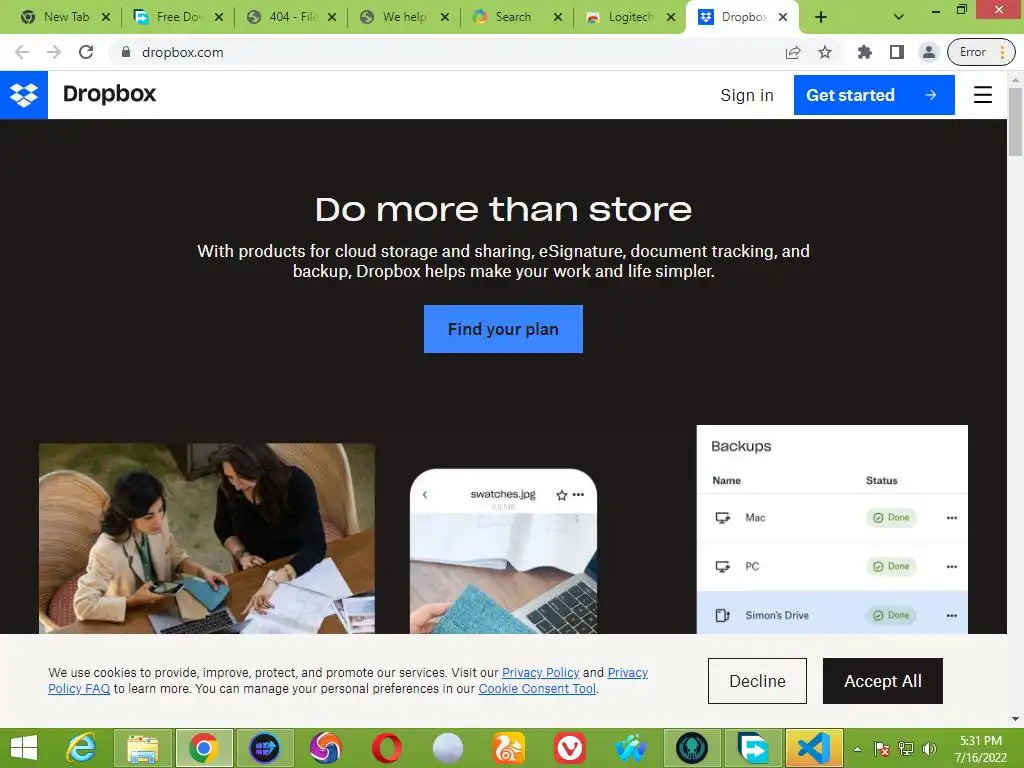Switch to the Logitech tab

[x=630, y=17]
